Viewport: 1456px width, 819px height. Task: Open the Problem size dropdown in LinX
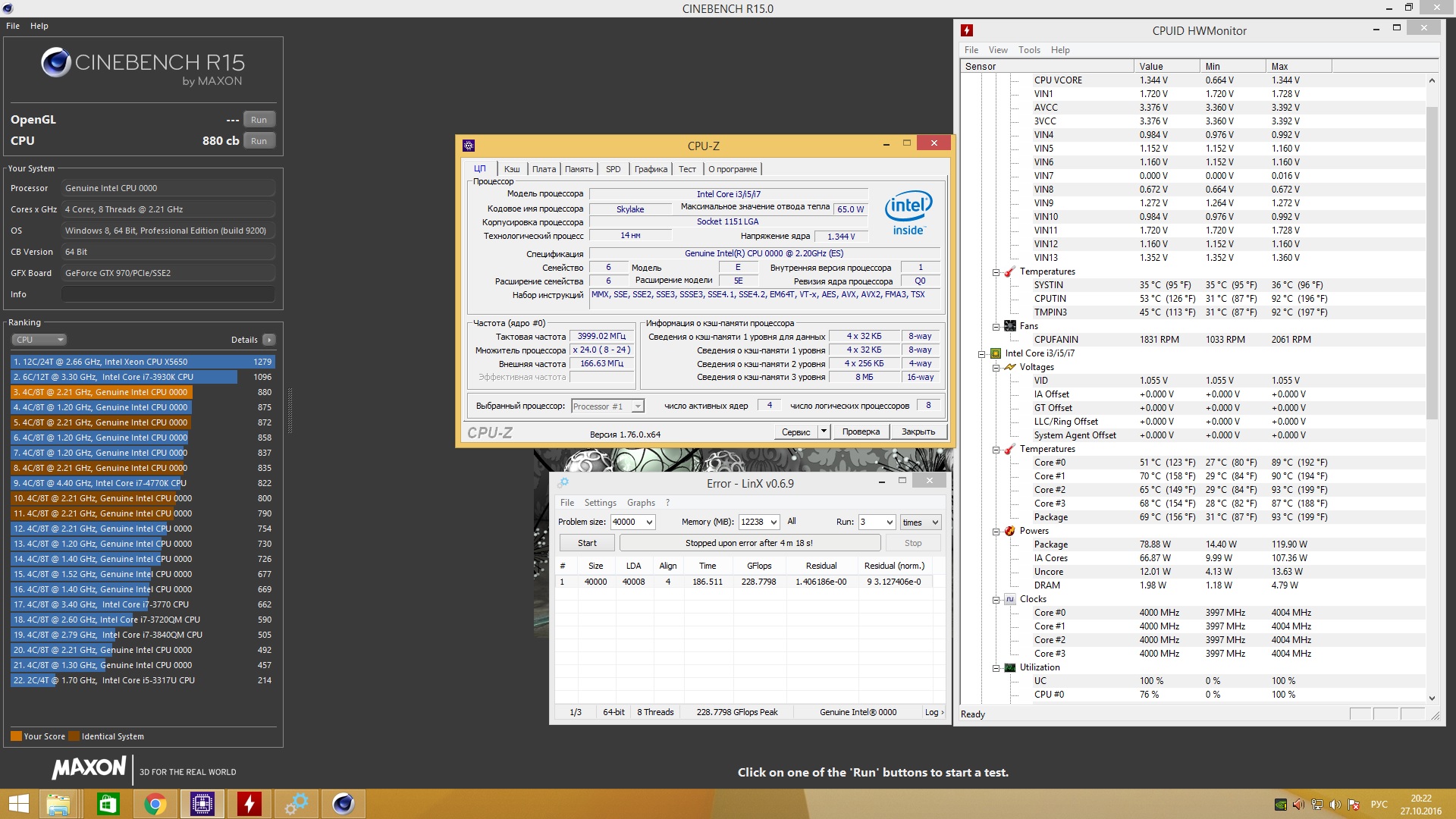pyautogui.click(x=649, y=522)
